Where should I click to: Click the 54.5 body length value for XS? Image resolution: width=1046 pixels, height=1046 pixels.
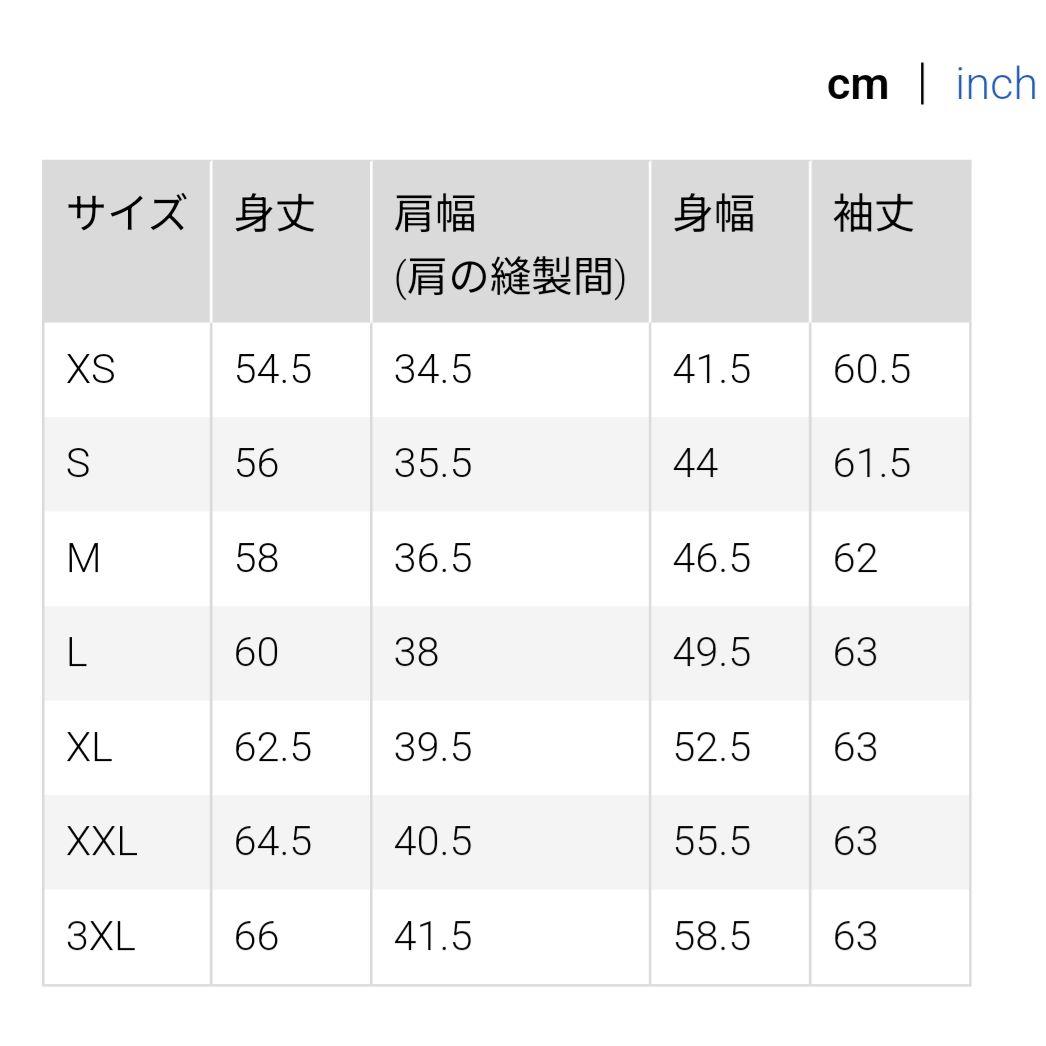tap(273, 369)
